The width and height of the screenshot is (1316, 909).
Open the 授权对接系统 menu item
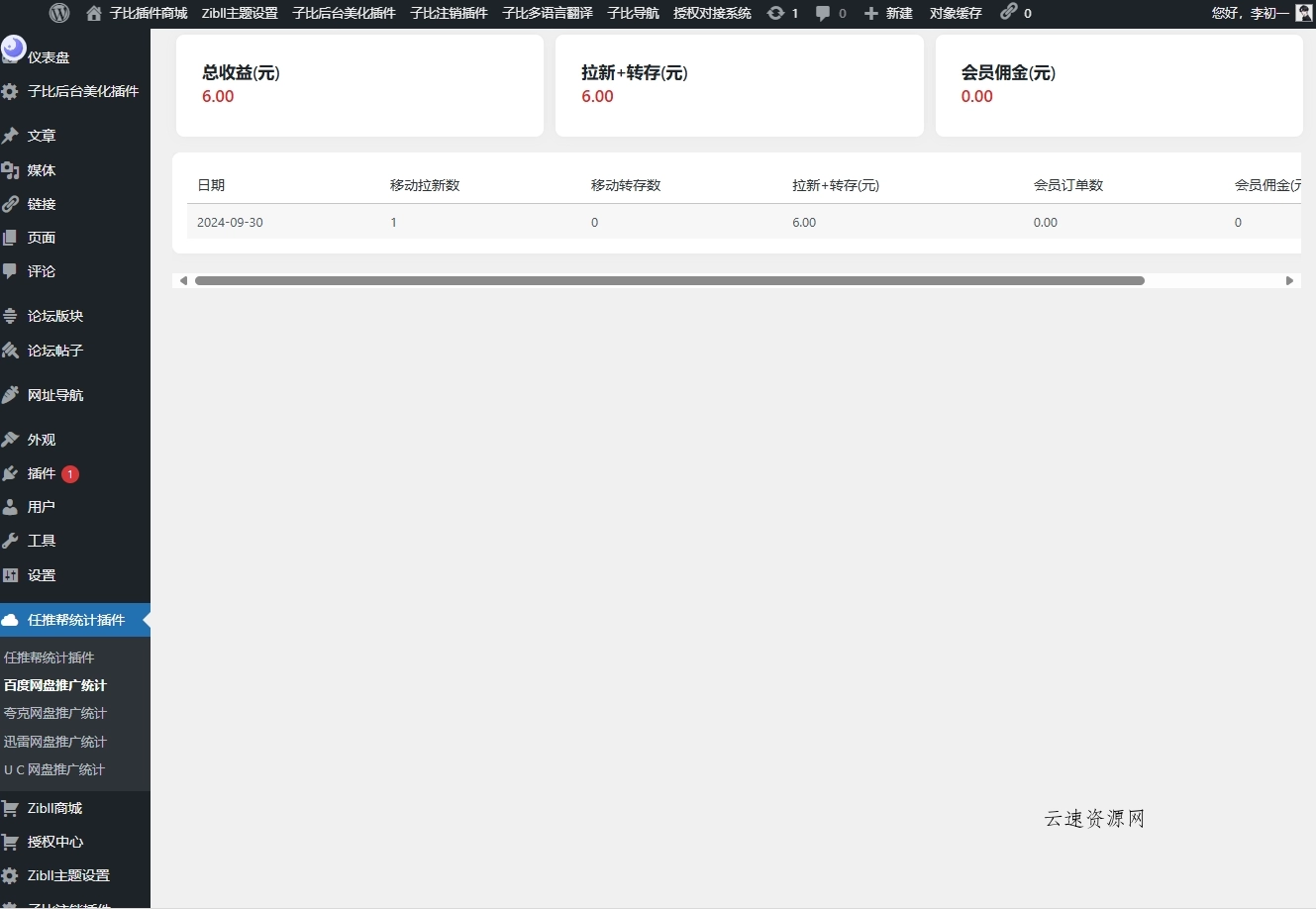tap(711, 13)
